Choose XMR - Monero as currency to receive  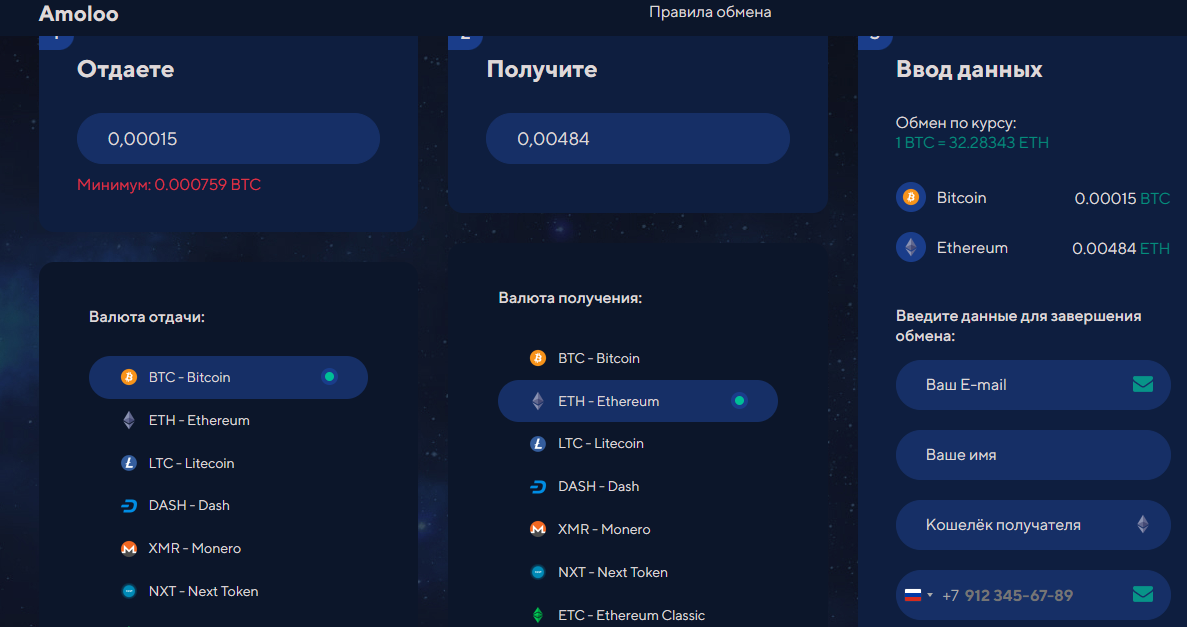[x=637, y=529]
